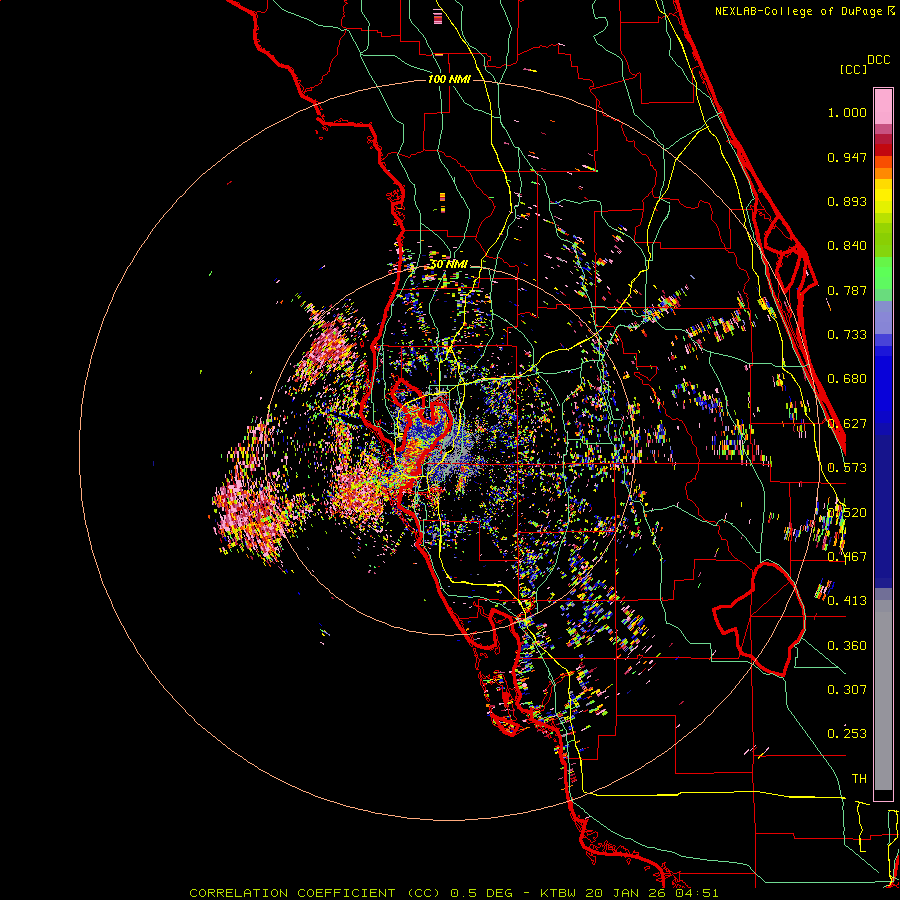Select the 0.307 legend value
This screenshot has width=900, height=900.
click(x=847, y=690)
